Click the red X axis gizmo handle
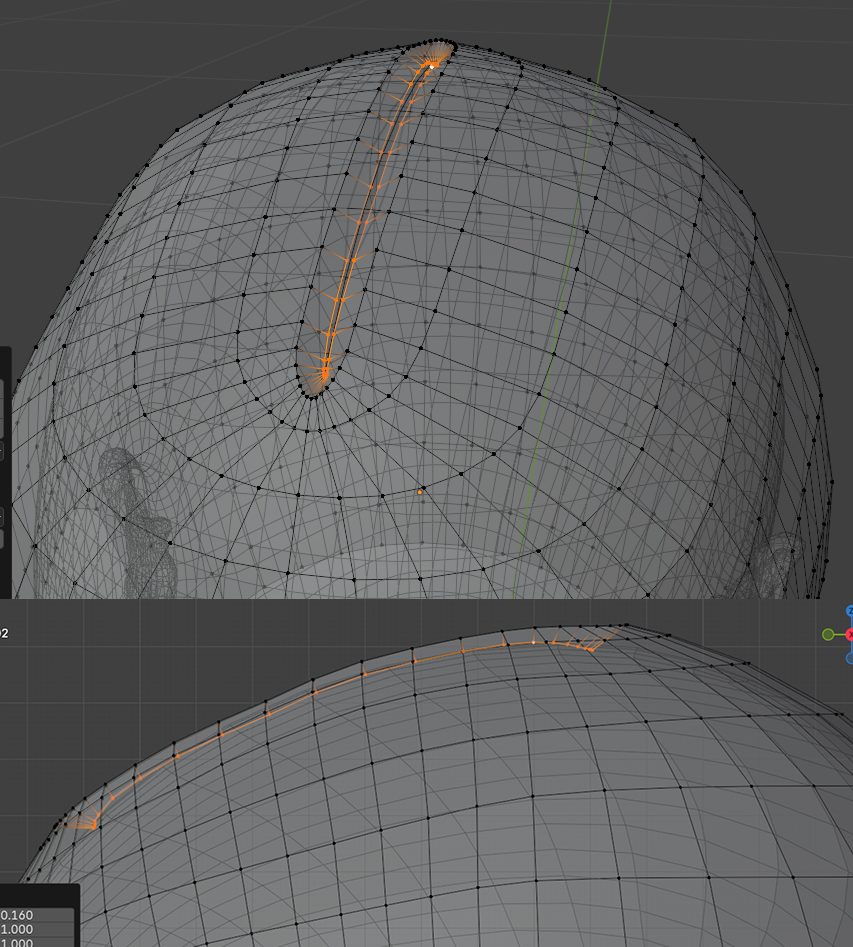The width and height of the screenshot is (853, 947). pyautogui.click(x=849, y=634)
